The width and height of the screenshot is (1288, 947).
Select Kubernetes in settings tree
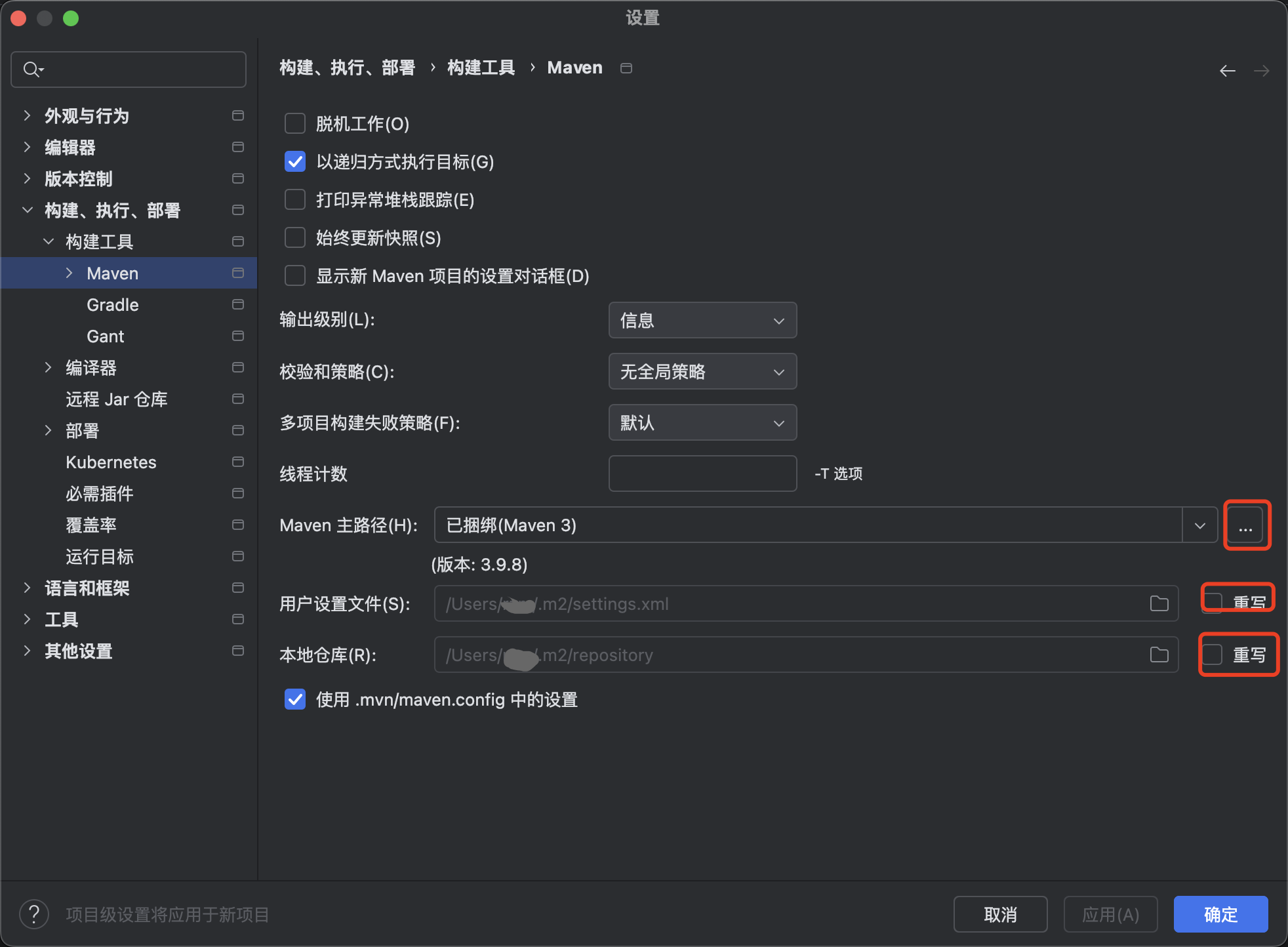tap(111, 462)
